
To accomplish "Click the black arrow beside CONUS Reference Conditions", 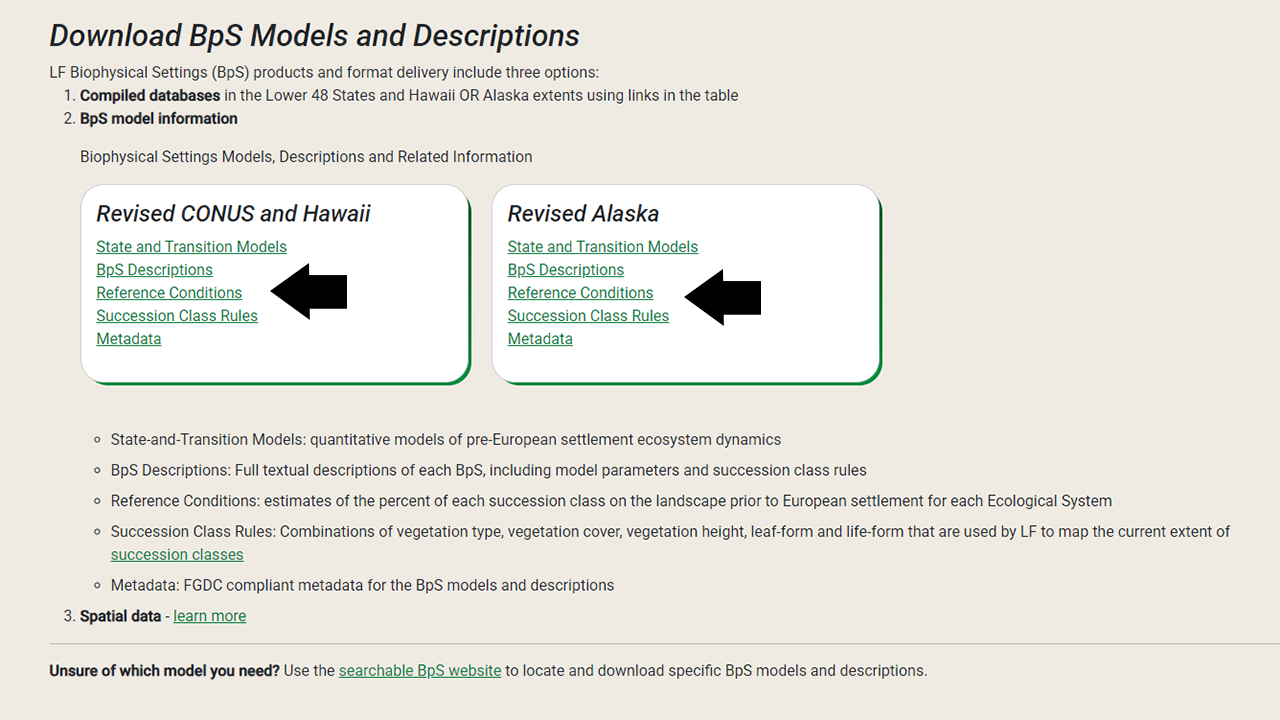I will pos(310,291).
